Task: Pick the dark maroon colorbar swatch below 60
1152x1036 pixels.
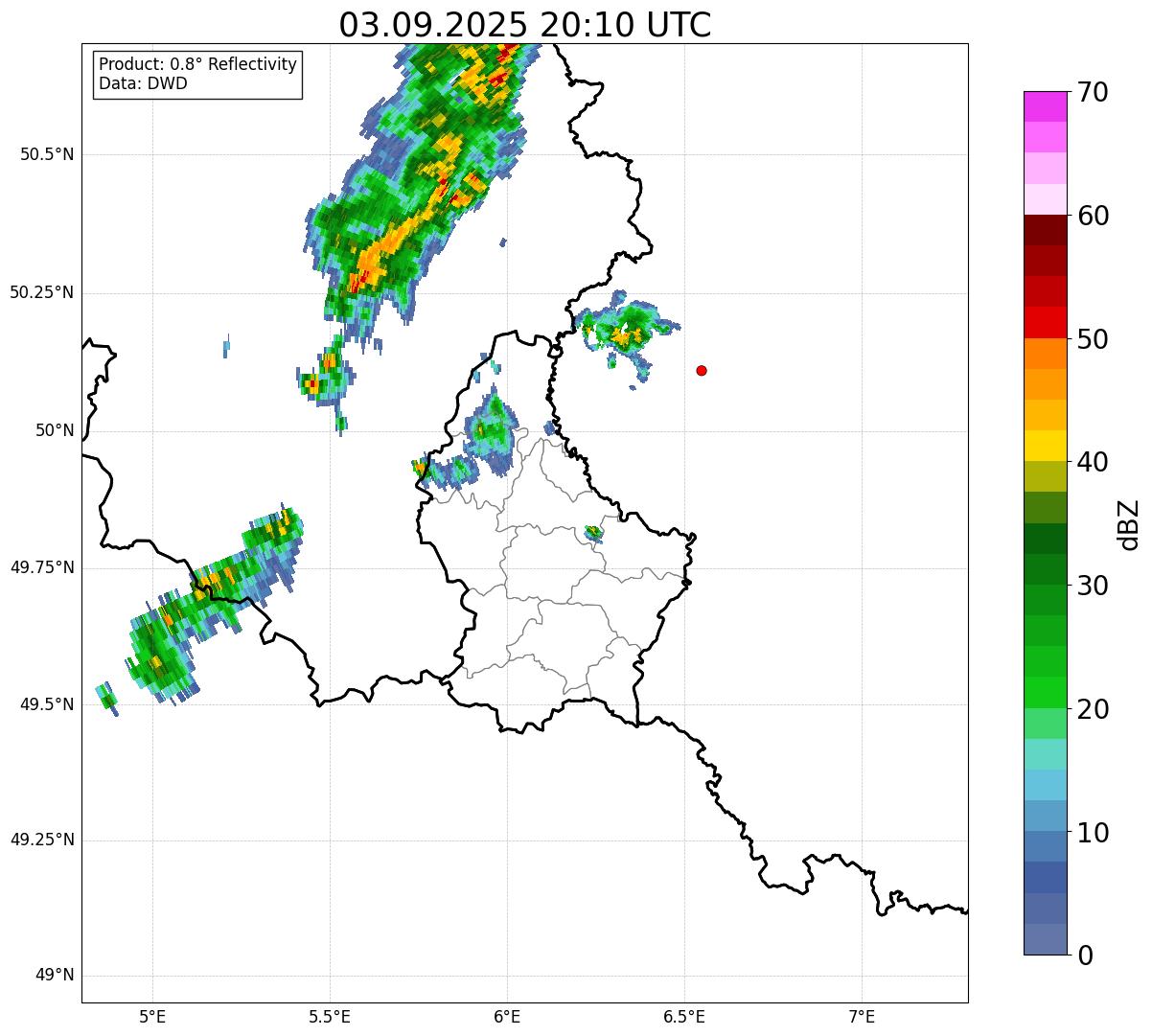Action: pos(1046,230)
